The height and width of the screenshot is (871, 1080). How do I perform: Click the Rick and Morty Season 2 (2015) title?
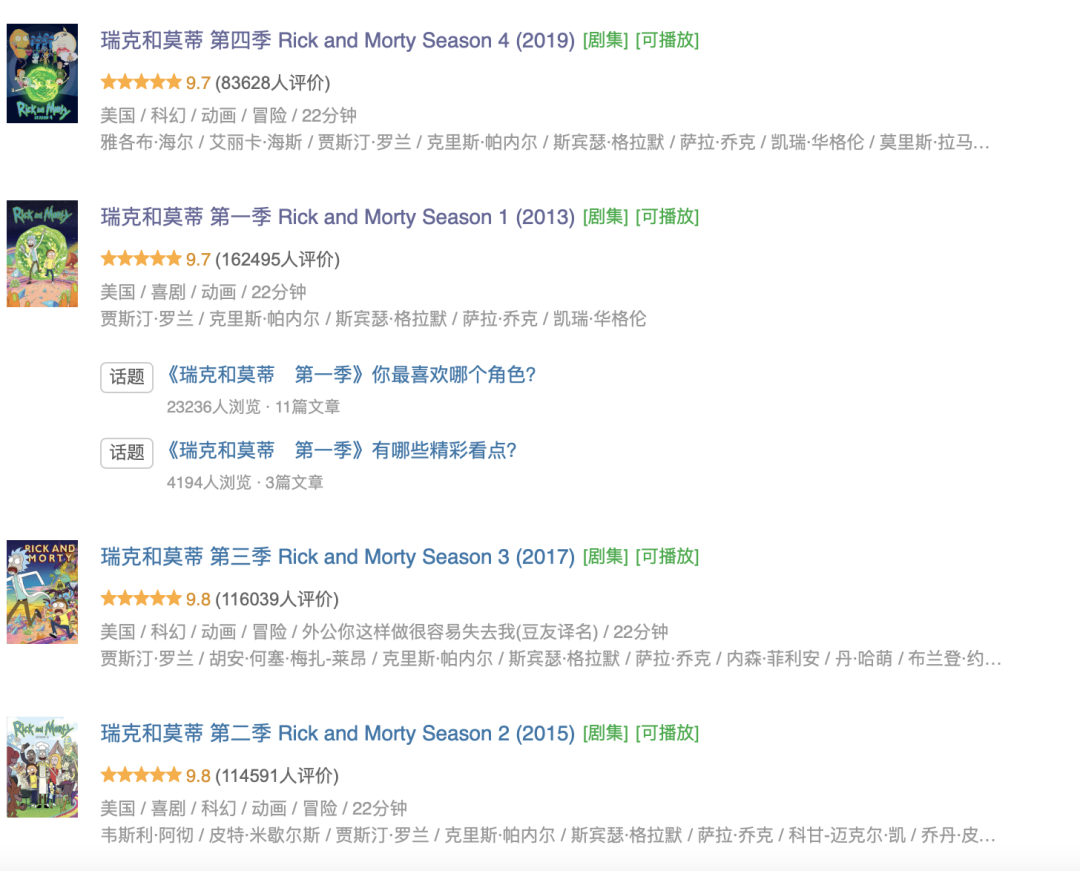337,733
